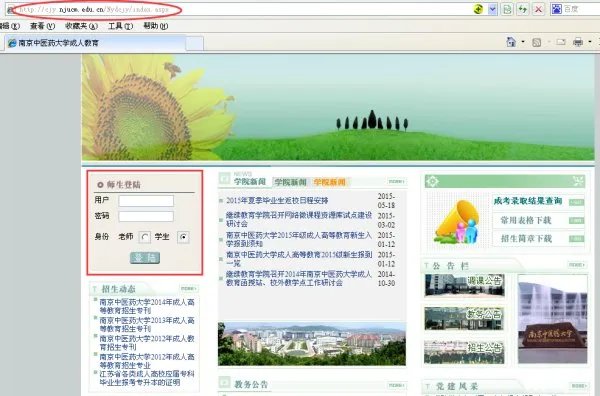Open the 工具(T) menu
600x396 pixels.
120,26
